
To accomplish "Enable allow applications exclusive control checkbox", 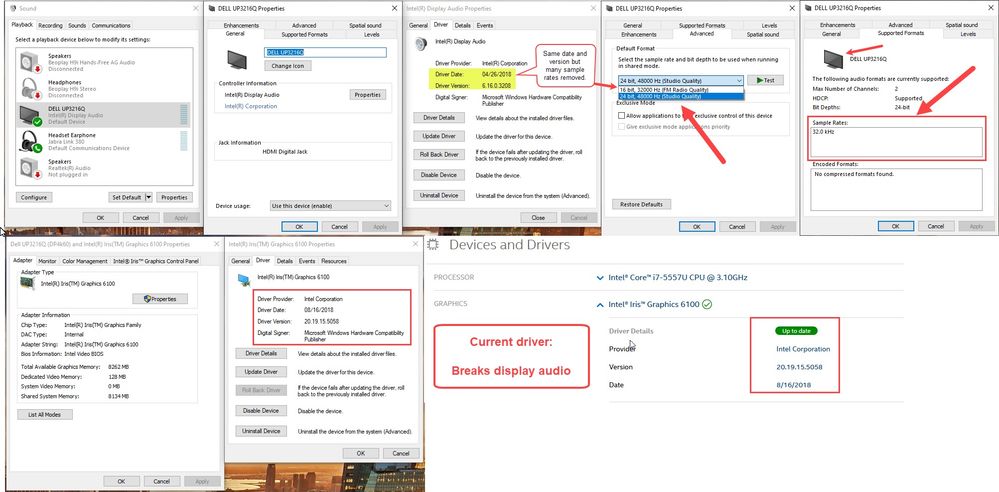I will point(621,116).
